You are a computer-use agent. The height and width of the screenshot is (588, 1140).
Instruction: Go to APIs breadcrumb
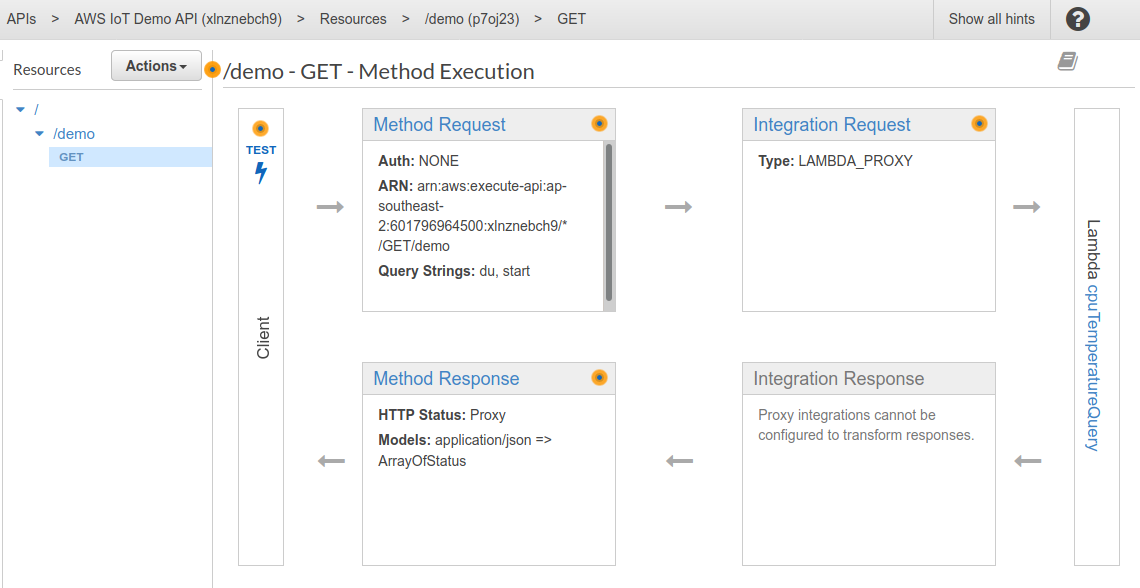pos(21,19)
